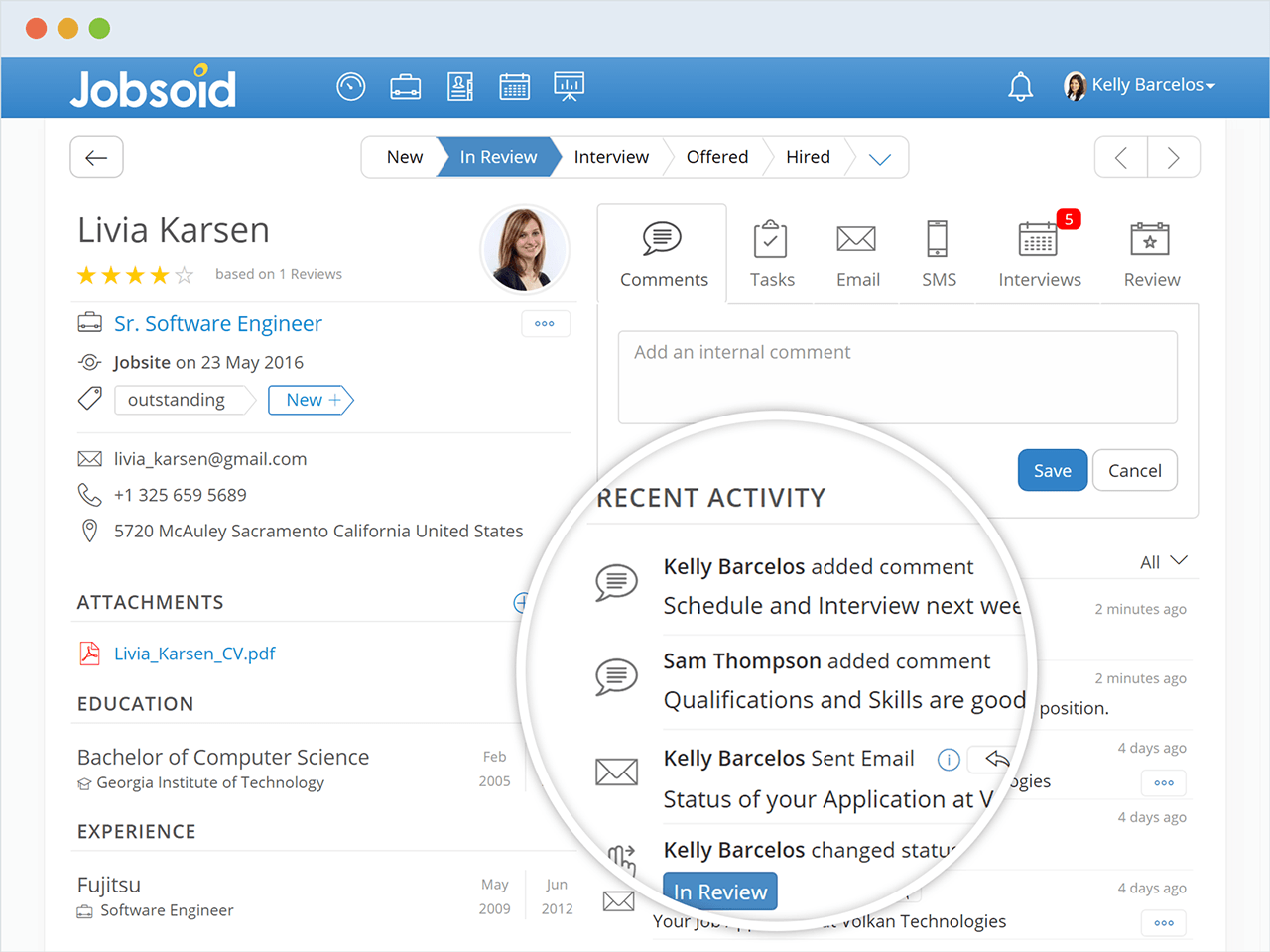This screenshot has width=1270, height=952.
Task: Click the tag icon beside outstanding
Action: [89, 399]
